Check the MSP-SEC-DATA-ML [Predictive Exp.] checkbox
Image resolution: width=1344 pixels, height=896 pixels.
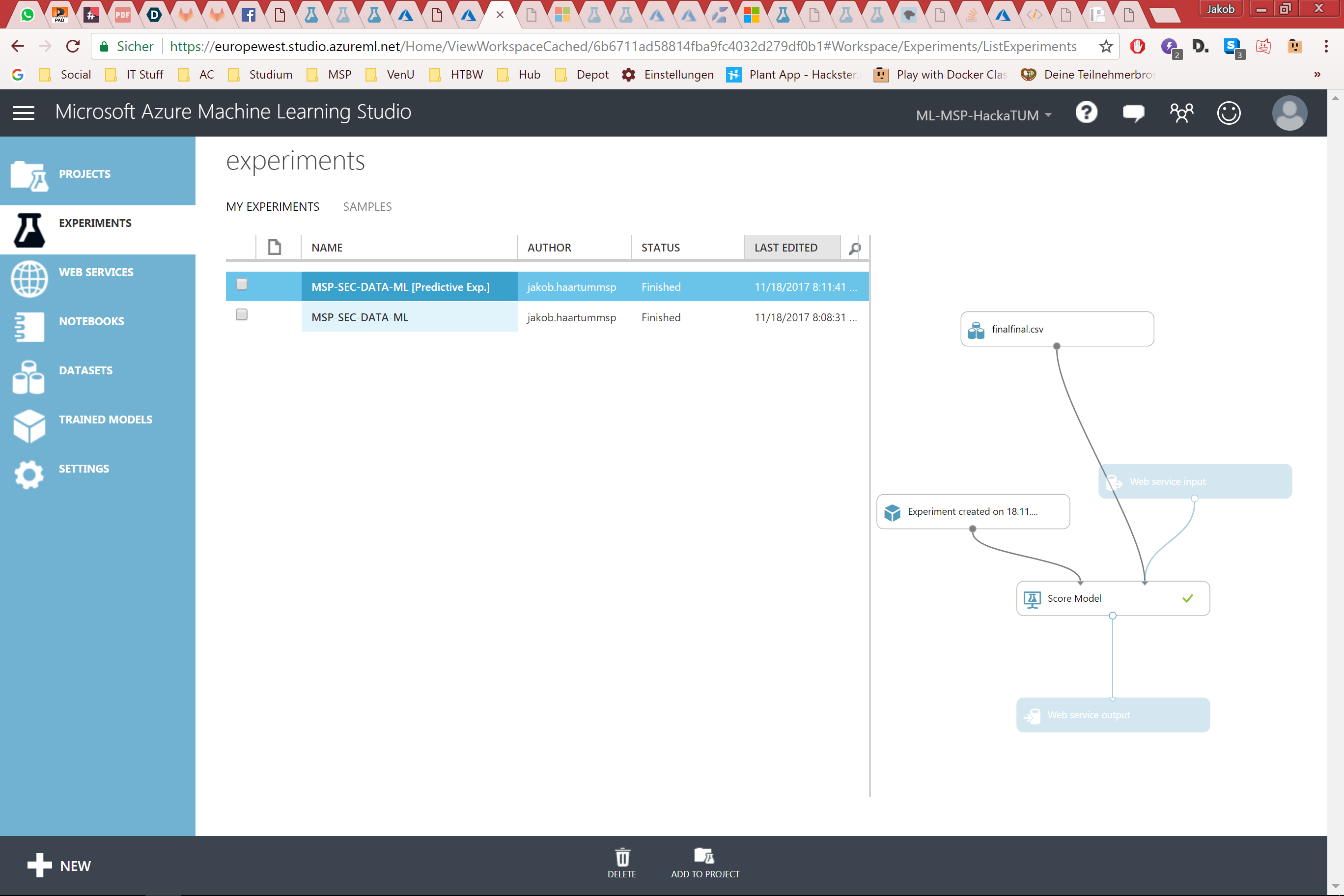(x=242, y=284)
